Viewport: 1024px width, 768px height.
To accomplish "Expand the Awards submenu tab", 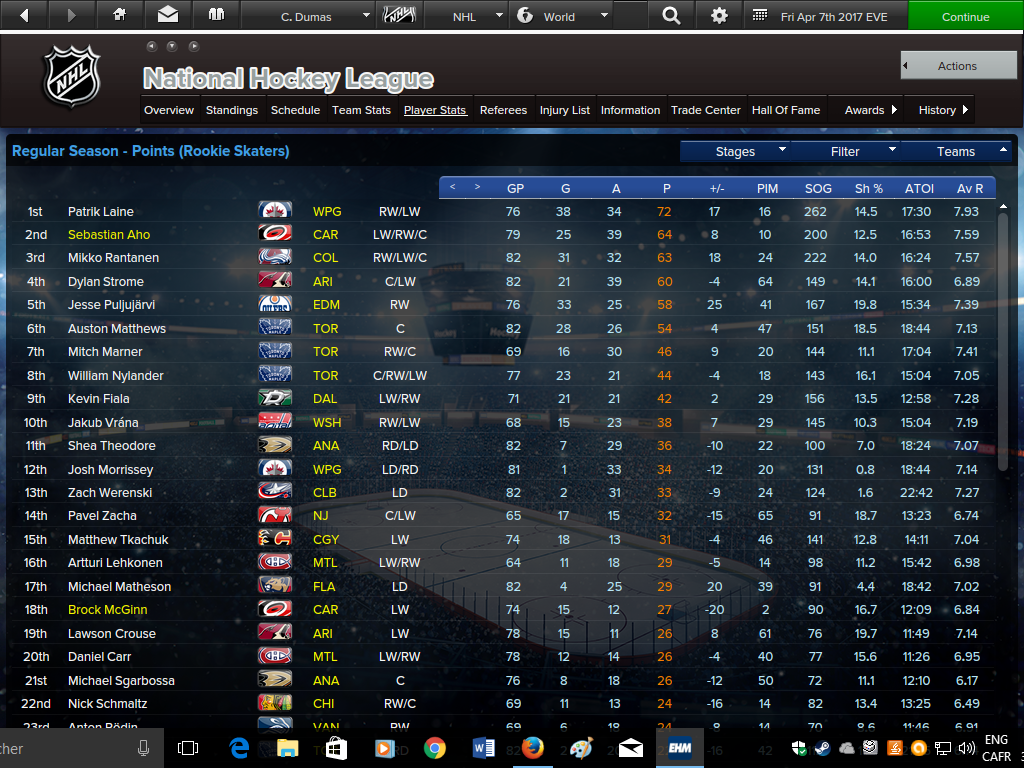I will (x=871, y=110).
